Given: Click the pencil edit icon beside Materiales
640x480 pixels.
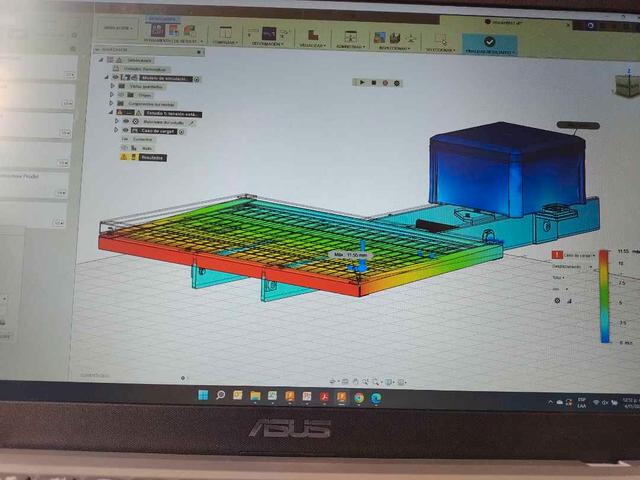Looking at the screenshot, I should 191,123.
